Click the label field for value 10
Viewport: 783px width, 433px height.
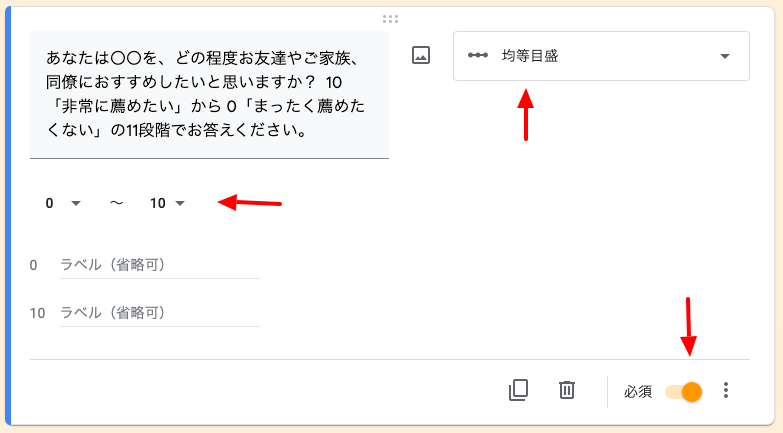[x=160, y=313]
